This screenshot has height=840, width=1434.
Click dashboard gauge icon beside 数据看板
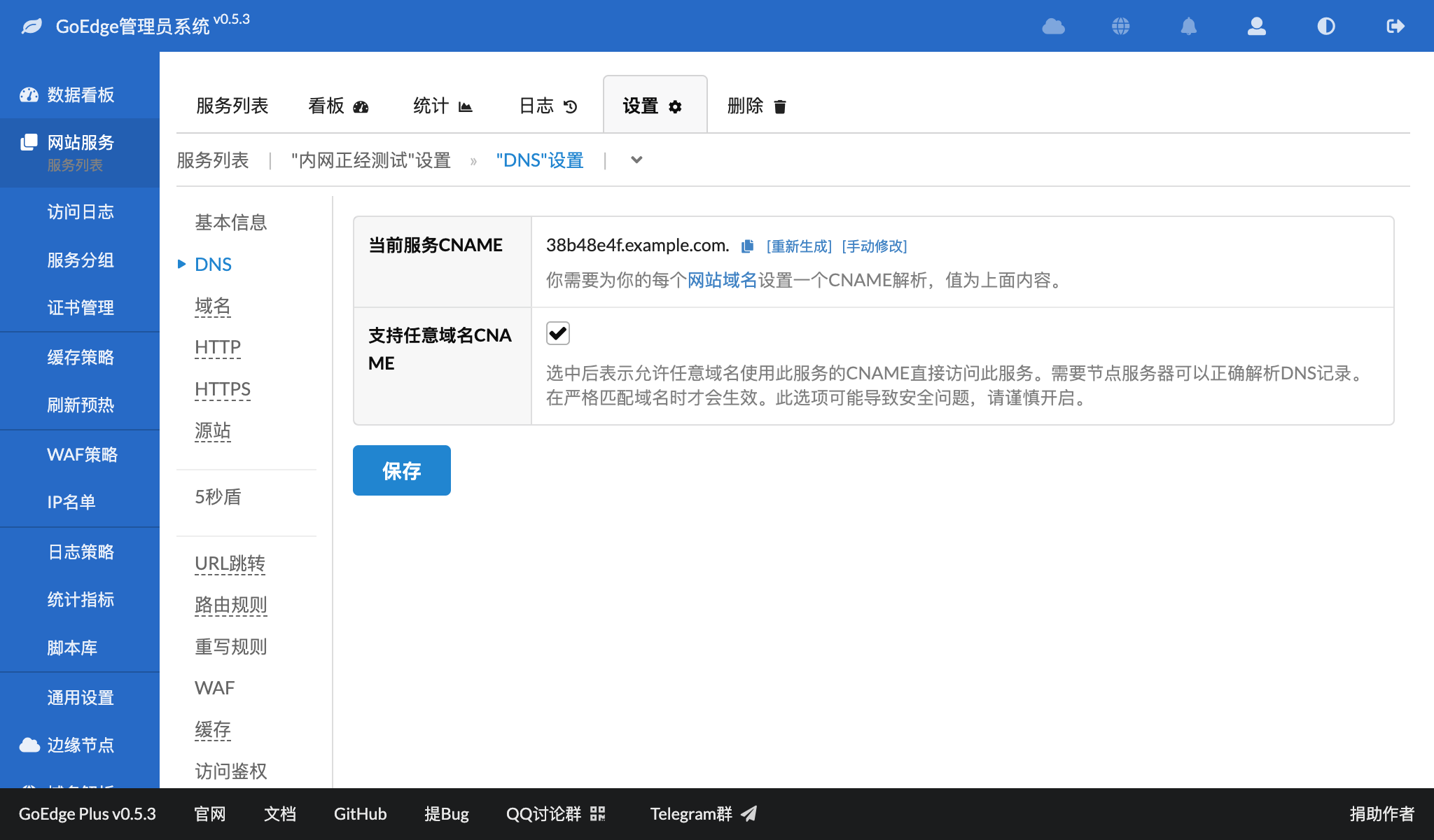coord(29,95)
